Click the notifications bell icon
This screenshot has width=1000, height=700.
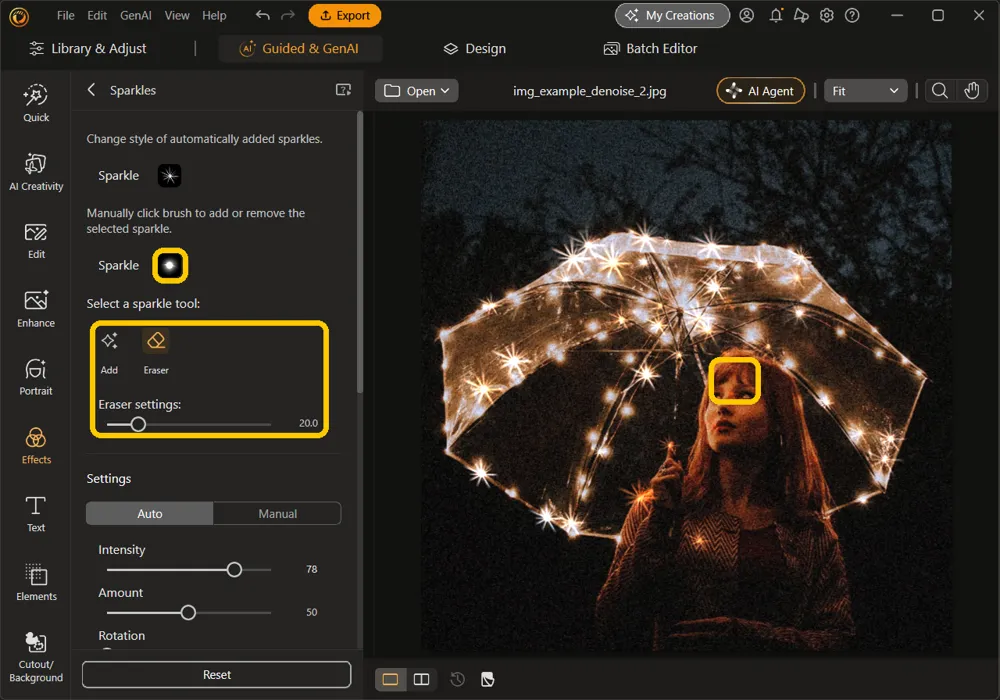pyautogui.click(x=776, y=15)
